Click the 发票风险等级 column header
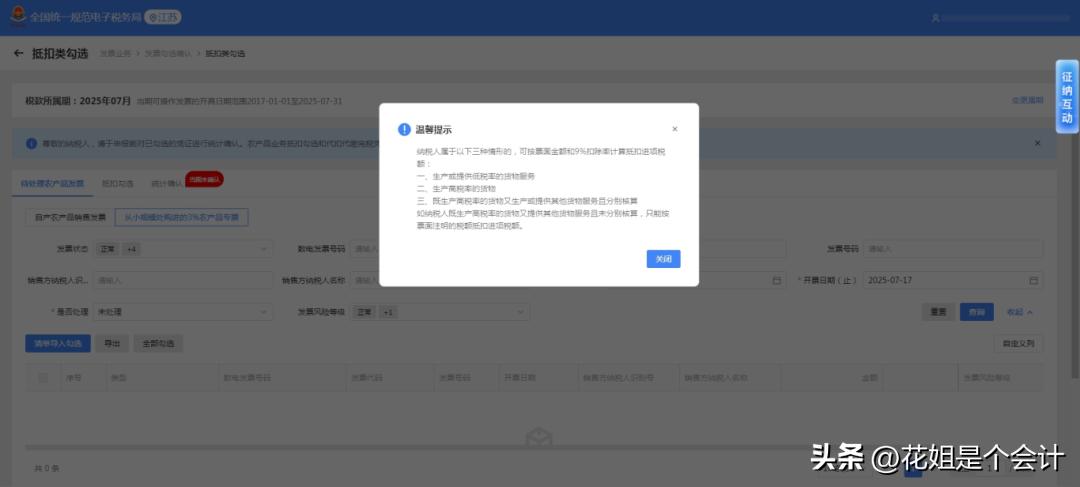Screen dimensions: 1080x487 [x=987, y=377]
